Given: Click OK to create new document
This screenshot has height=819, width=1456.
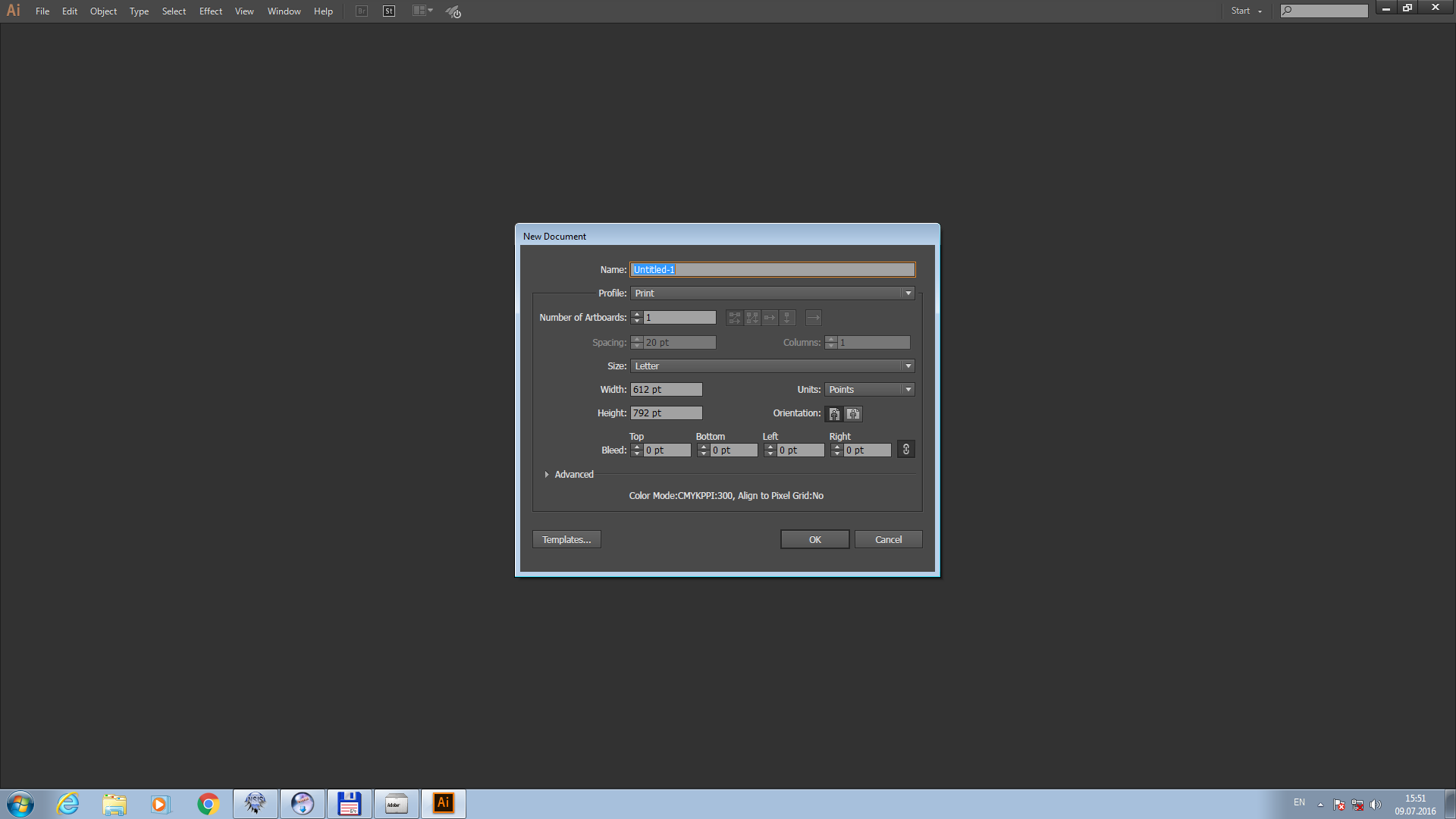Looking at the screenshot, I should (815, 539).
